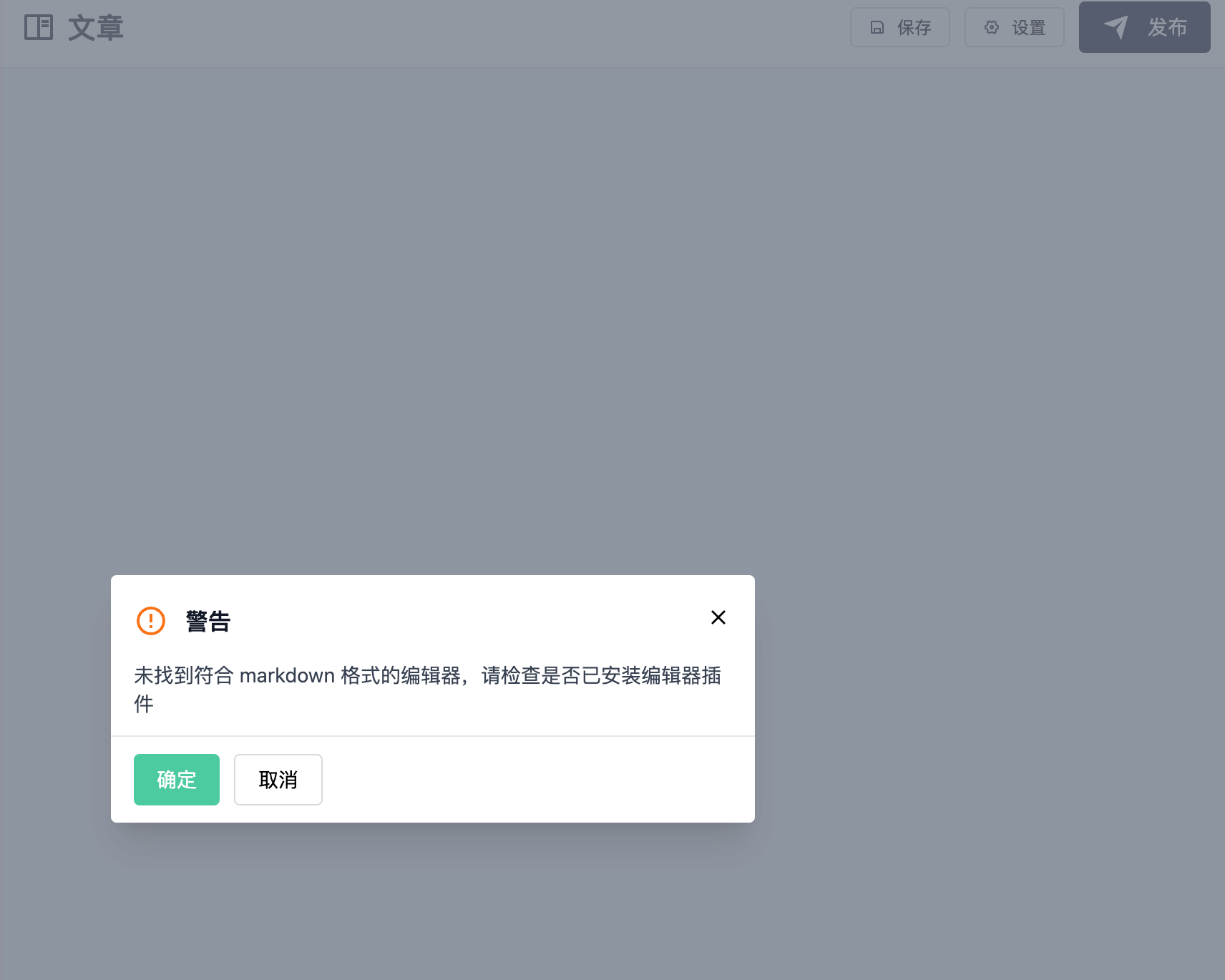Click the 确定 confirm button

coord(176,779)
